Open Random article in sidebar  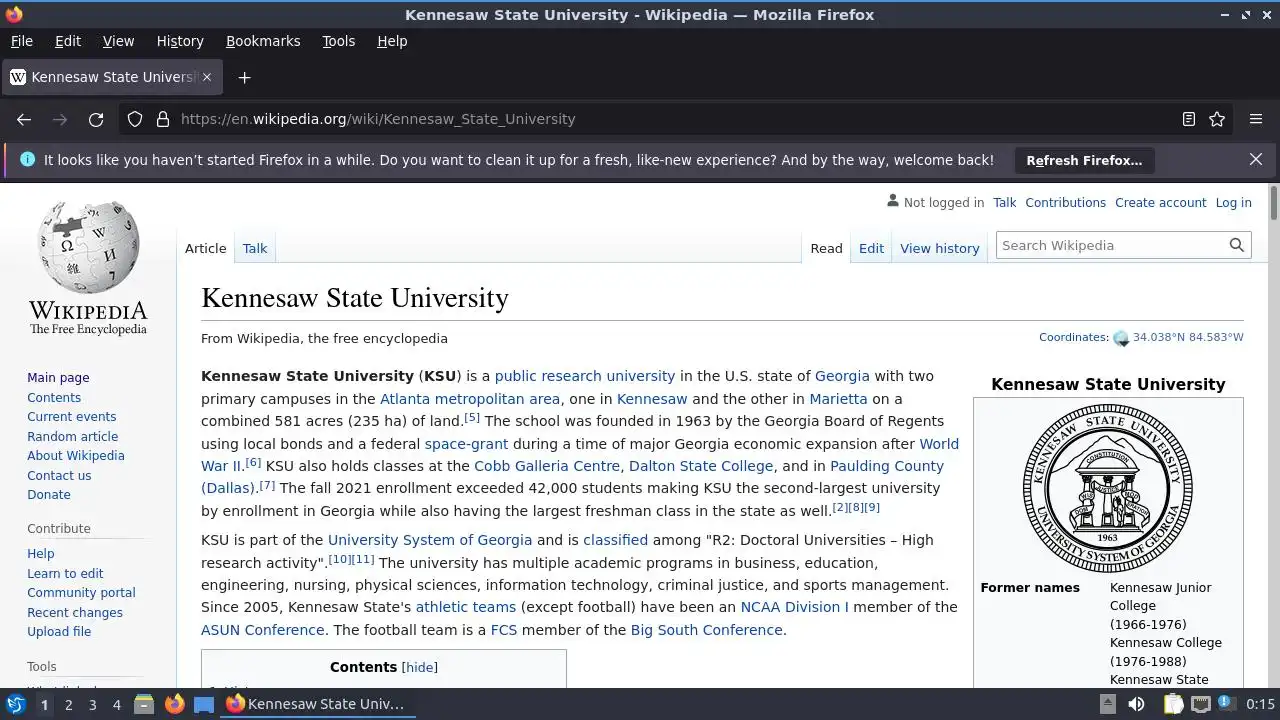tap(72, 436)
